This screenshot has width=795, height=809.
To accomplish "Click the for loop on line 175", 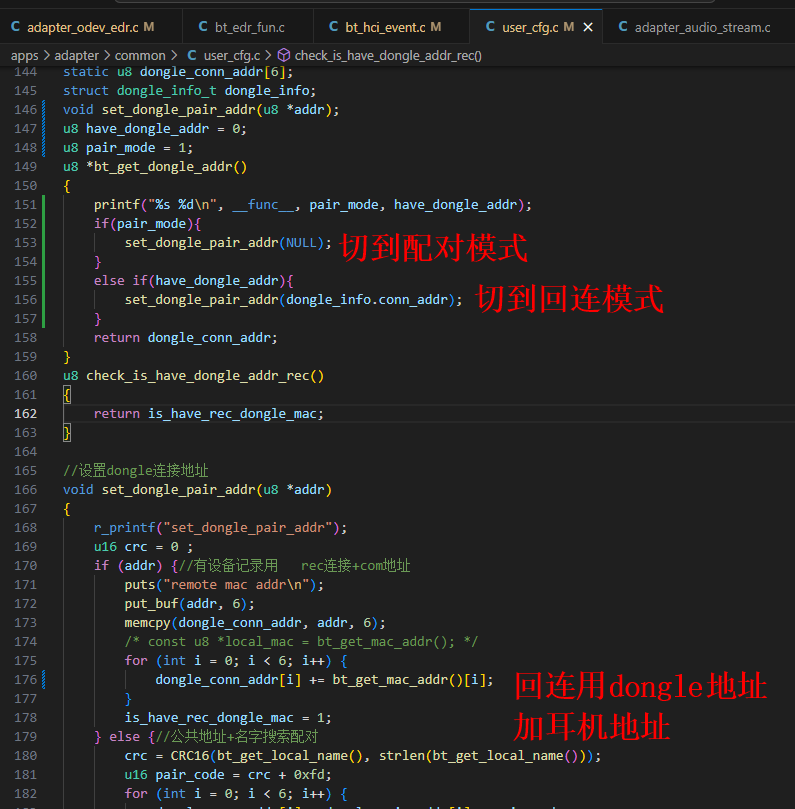I will (236, 661).
